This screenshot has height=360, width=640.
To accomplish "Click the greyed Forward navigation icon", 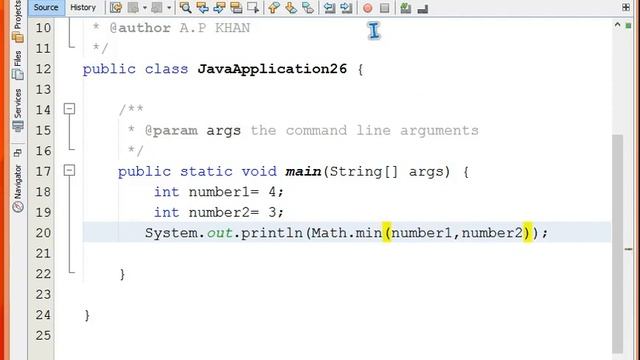I will [x=157, y=7].
